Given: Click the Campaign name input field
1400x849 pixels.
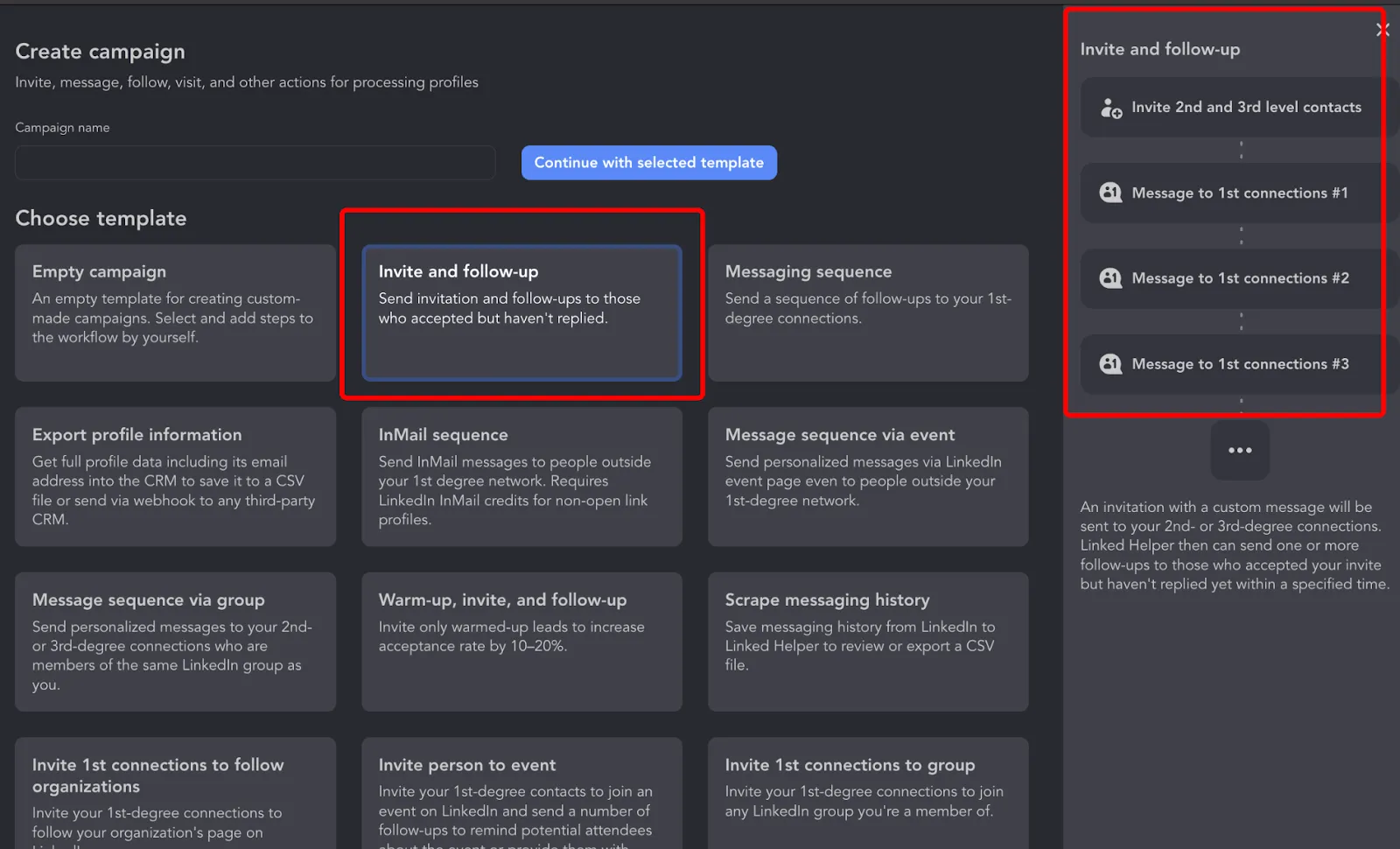Looking at the screenshot, I should 255,163.
